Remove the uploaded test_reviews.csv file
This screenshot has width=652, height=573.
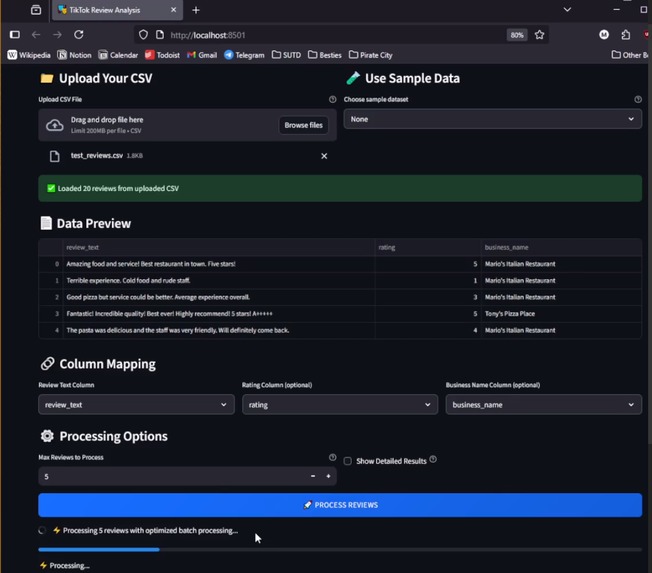(324, 156)
